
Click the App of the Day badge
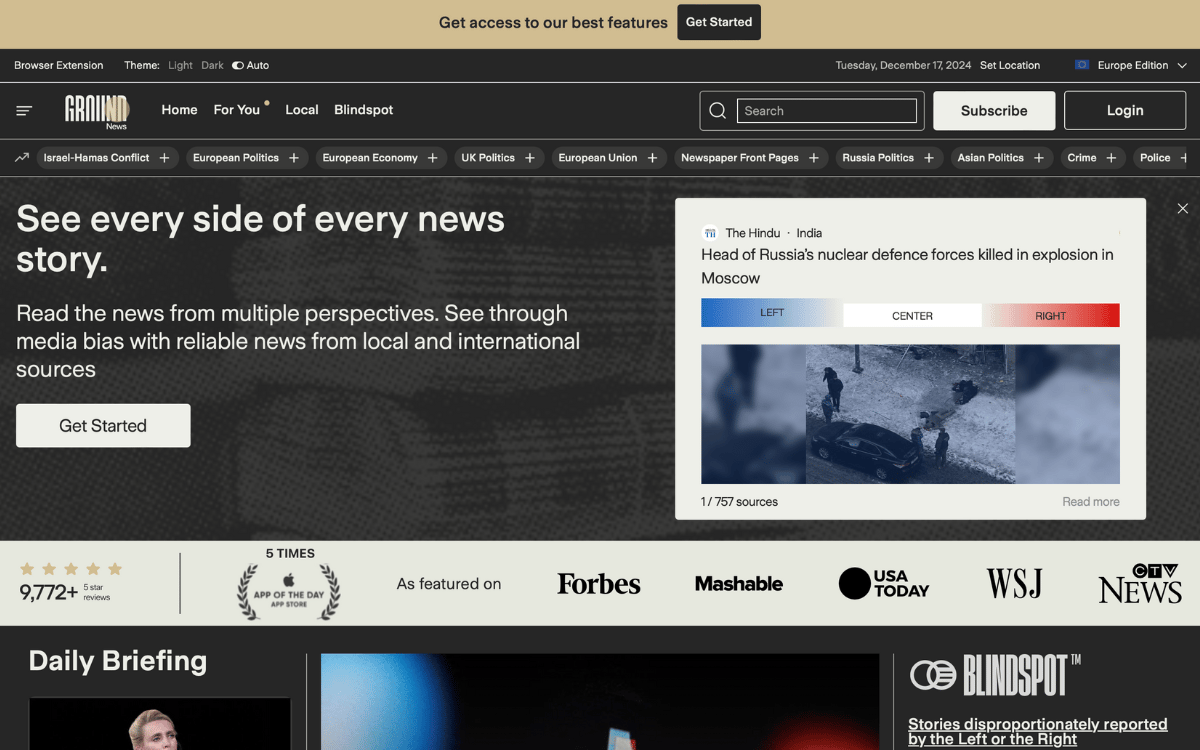pyautogui.click(x=288, y=590)
